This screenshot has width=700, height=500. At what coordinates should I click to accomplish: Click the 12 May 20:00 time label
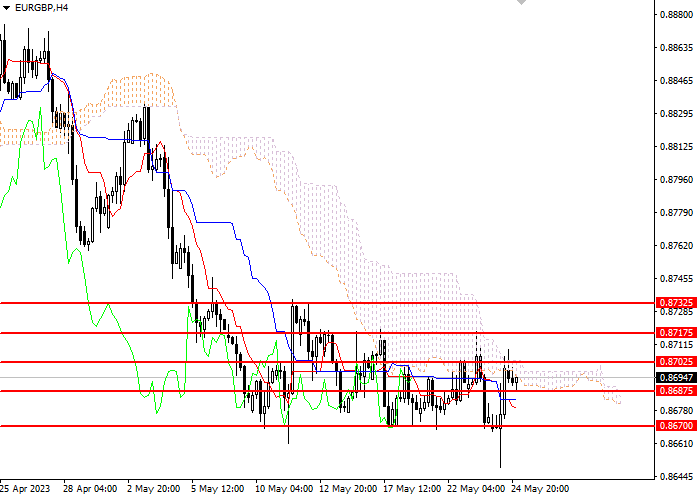(x=349, y=489)
